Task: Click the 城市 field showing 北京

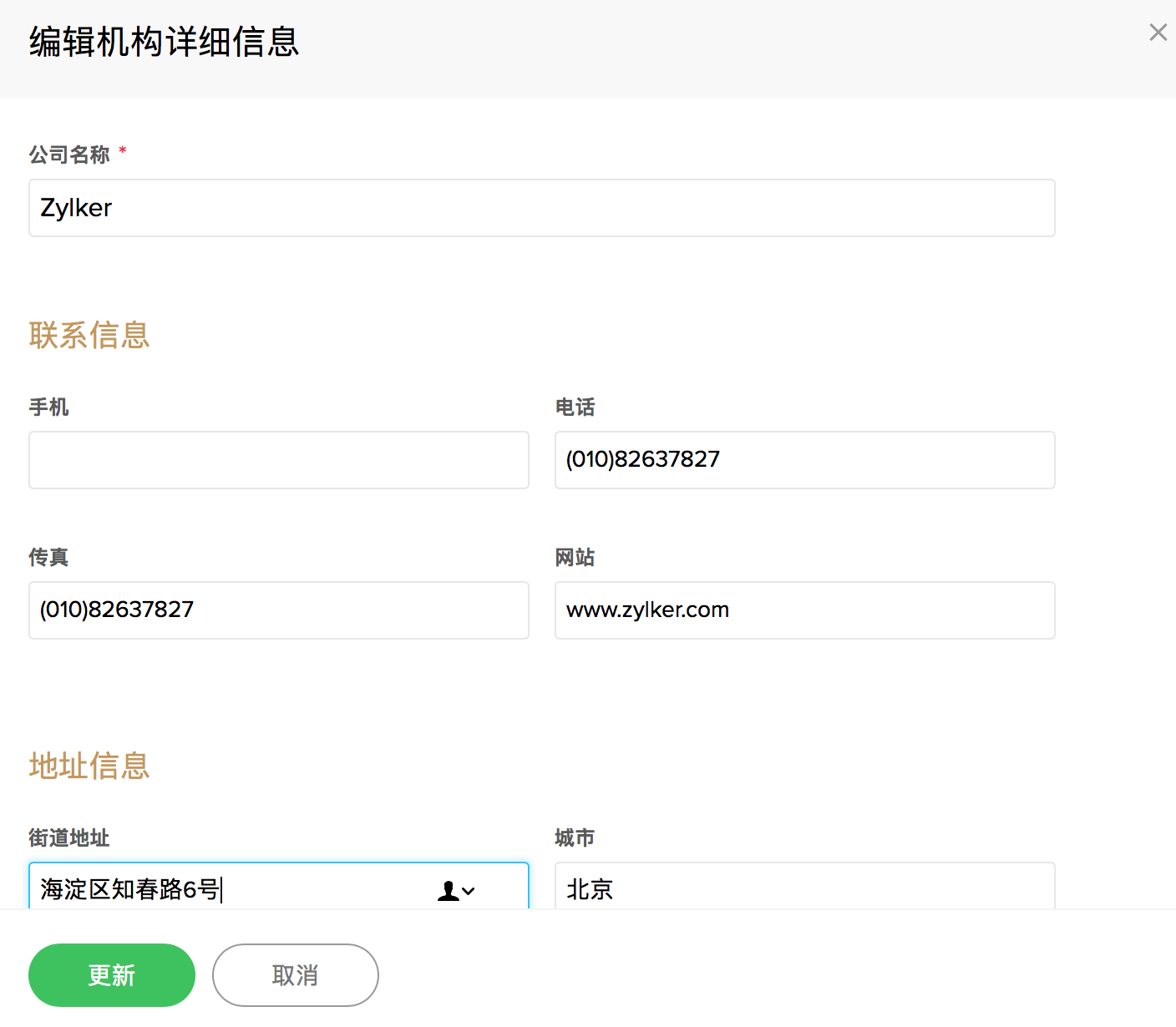Action: point(804,888)
